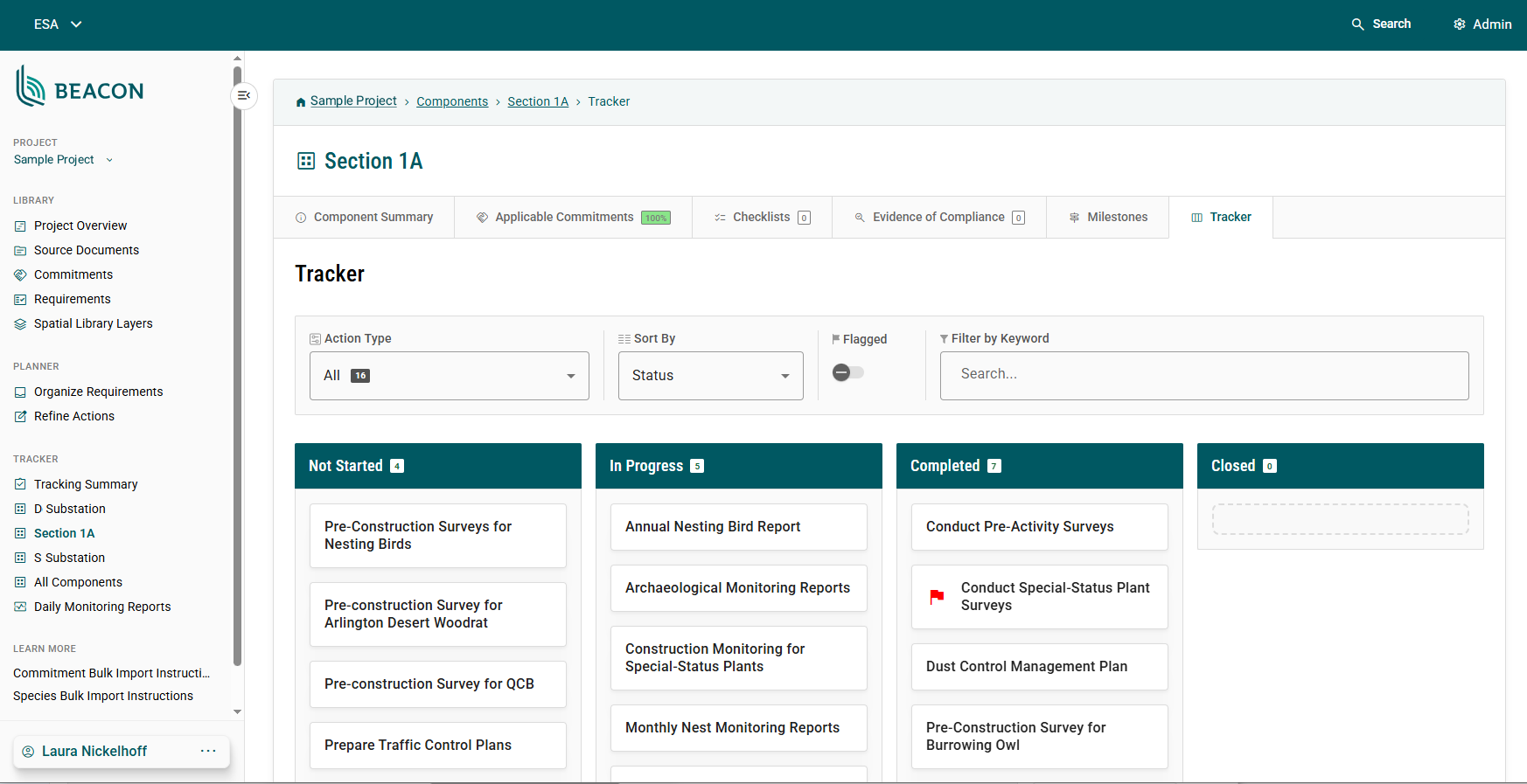
Task: Click the Beacon logo
Action: pyautogui.click(x=80, y=87)
